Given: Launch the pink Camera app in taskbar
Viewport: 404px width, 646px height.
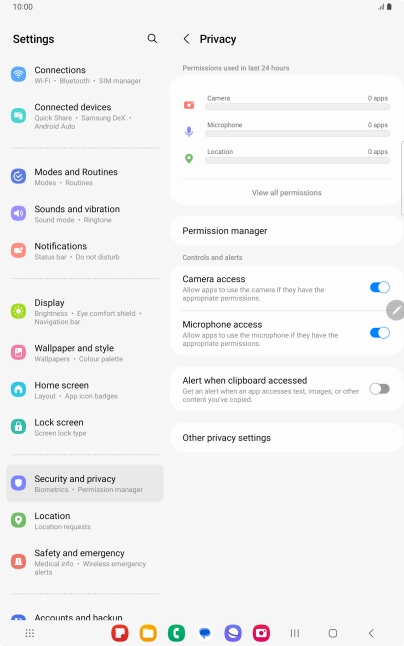Looking at the screenshot, I should 261,633.
